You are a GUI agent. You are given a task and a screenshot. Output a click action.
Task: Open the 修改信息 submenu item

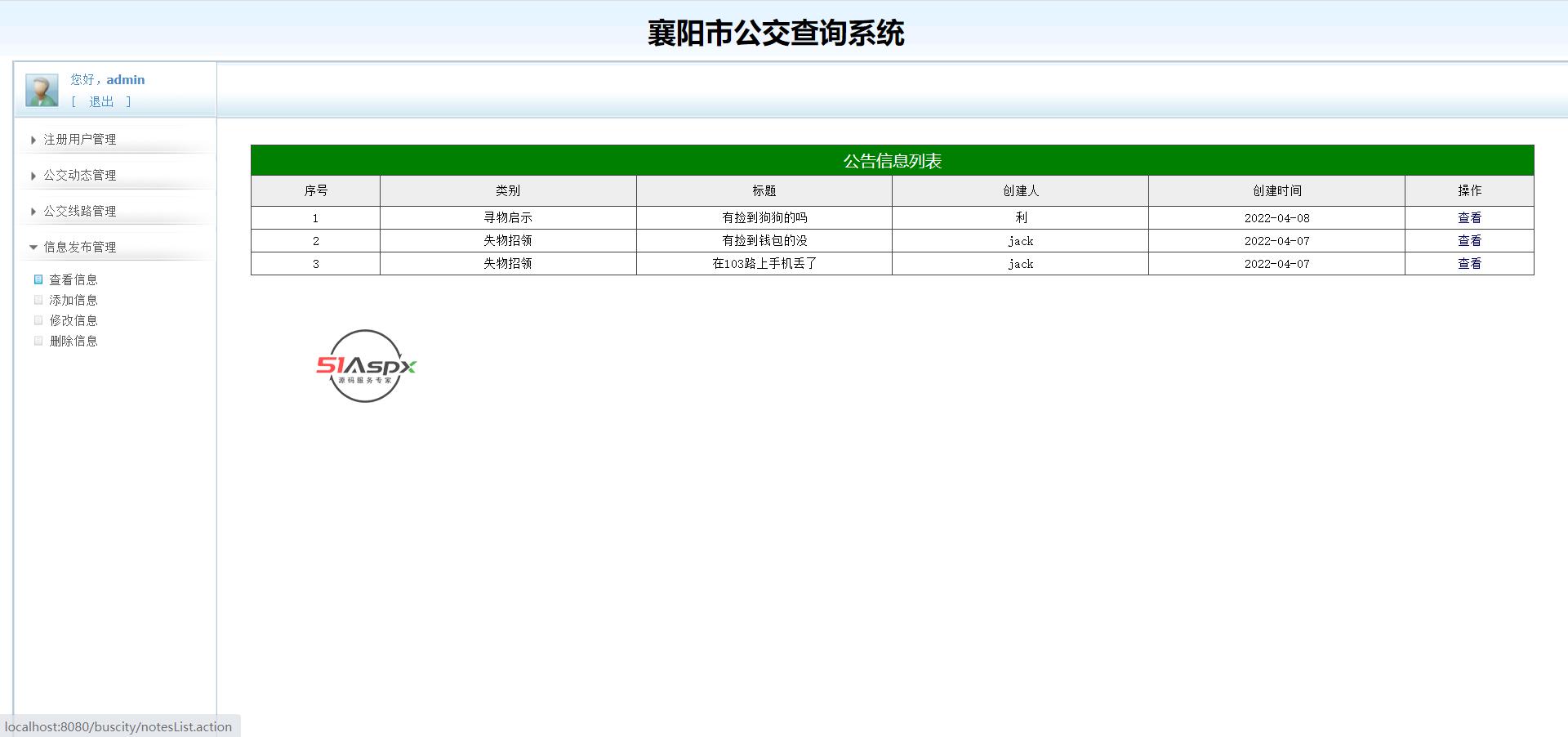(73, 320)
